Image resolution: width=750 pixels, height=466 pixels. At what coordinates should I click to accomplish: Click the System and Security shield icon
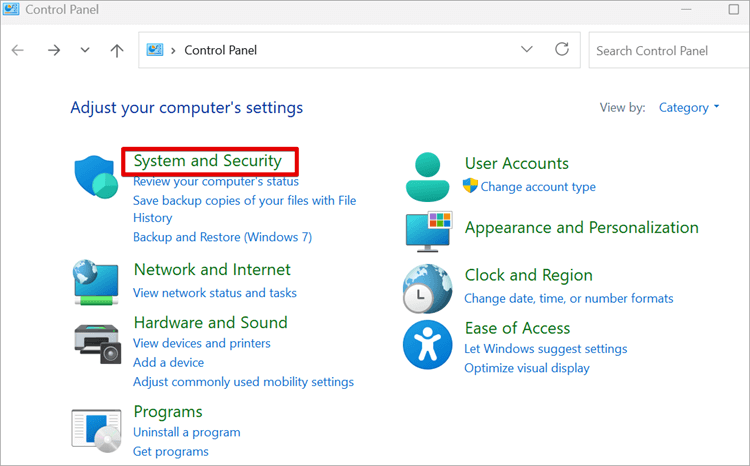click(x=96, y=177)
